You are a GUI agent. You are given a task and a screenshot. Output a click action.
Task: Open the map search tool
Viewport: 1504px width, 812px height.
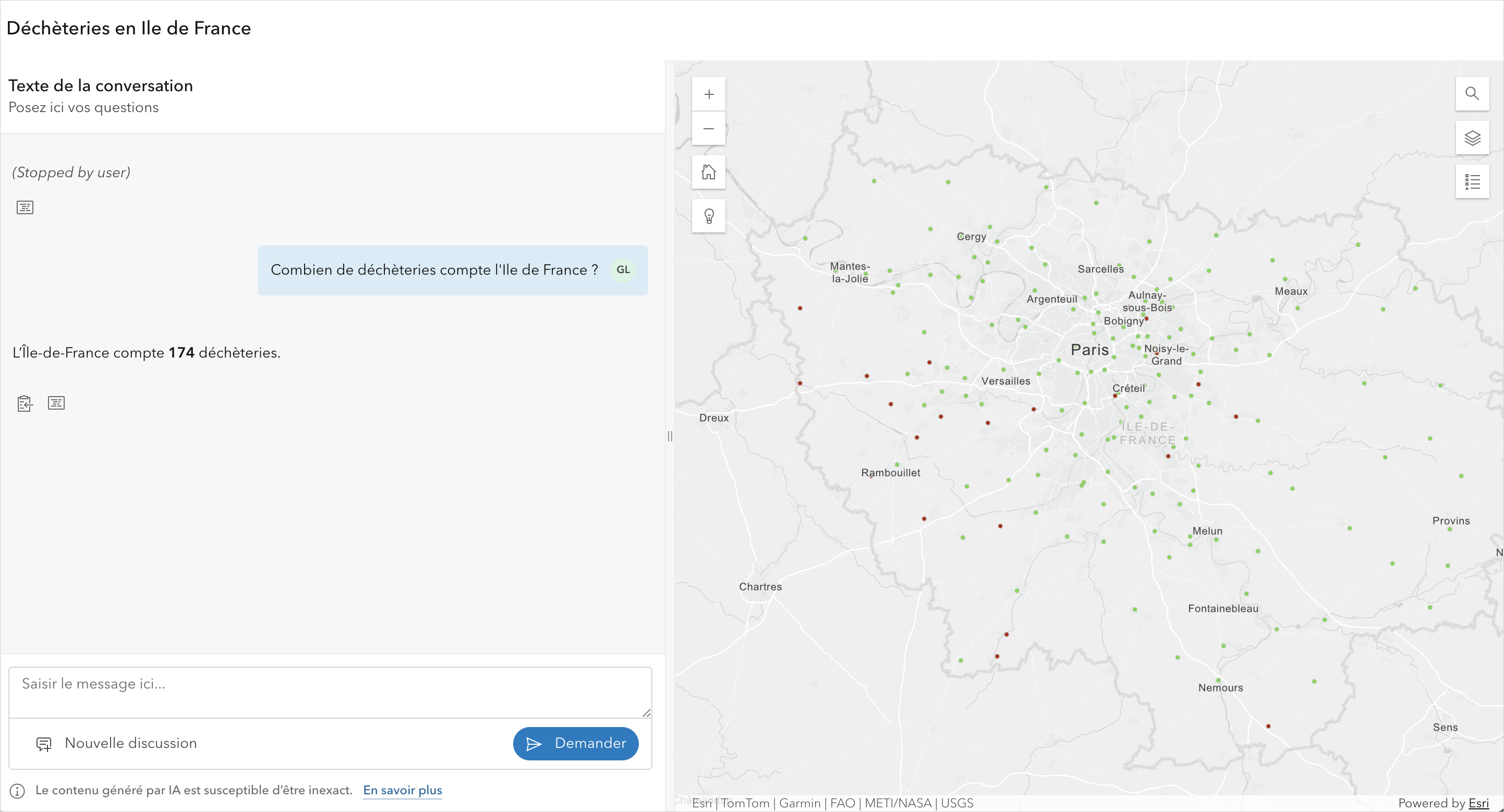click(1472, 94)
